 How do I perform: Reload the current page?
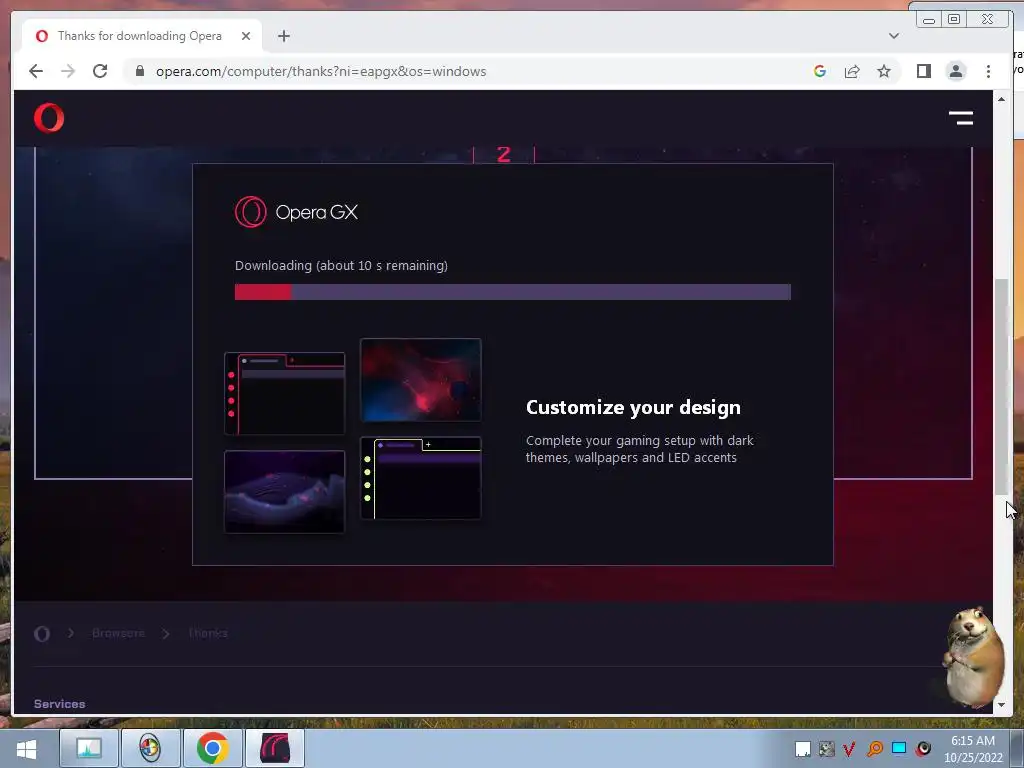click(100, 71)
